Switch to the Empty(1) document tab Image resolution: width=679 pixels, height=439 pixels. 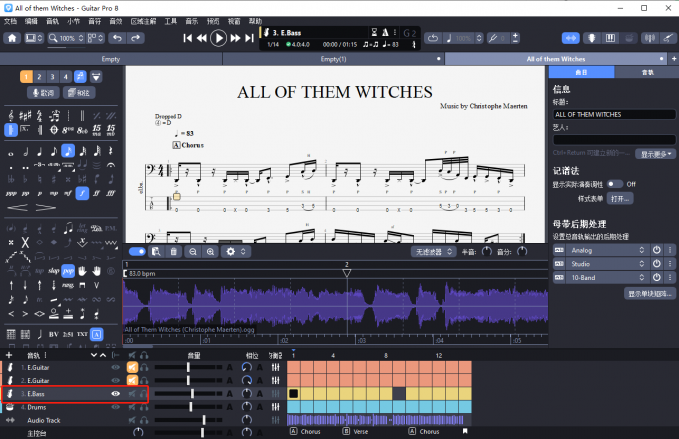coord(333,59)
